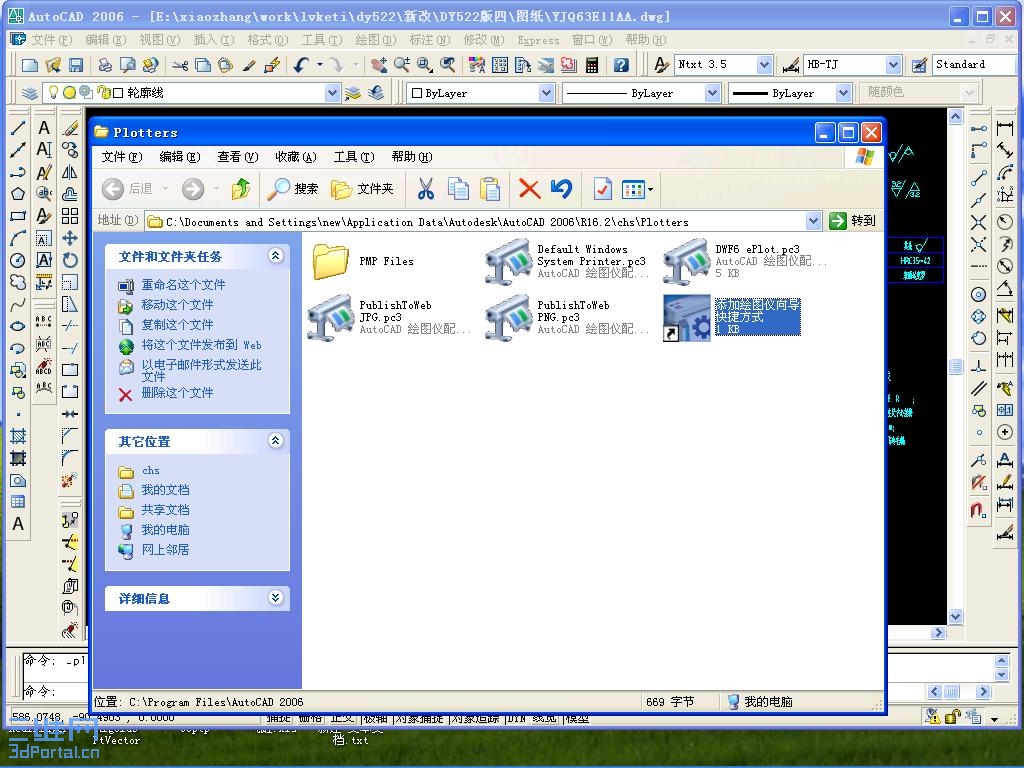The width and height of the screenshot is (1024, 768).
Task: Click the Plot printer icon in AutoCAD
Action: point(105,65)
